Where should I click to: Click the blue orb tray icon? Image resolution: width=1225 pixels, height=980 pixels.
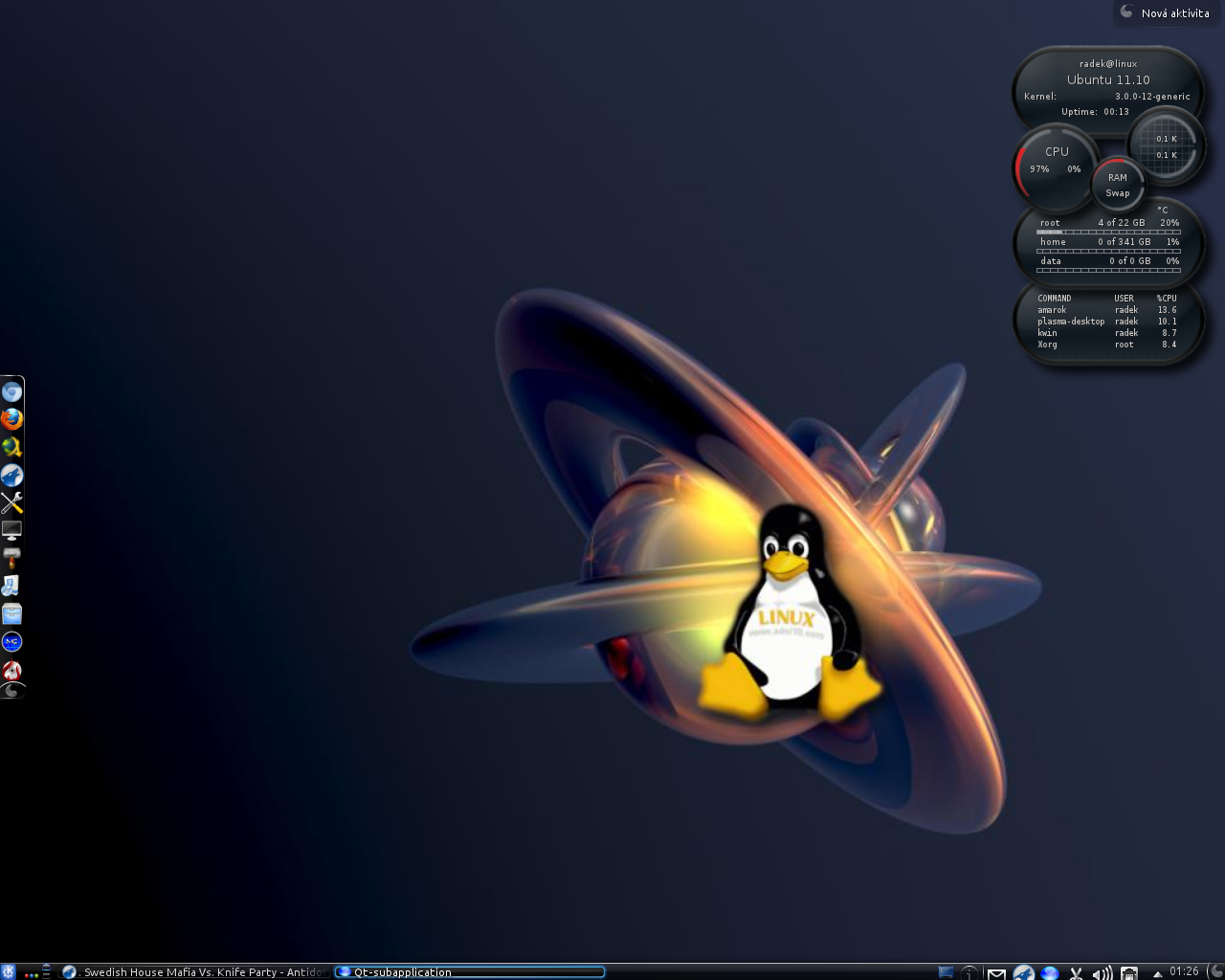point(1050,973)
